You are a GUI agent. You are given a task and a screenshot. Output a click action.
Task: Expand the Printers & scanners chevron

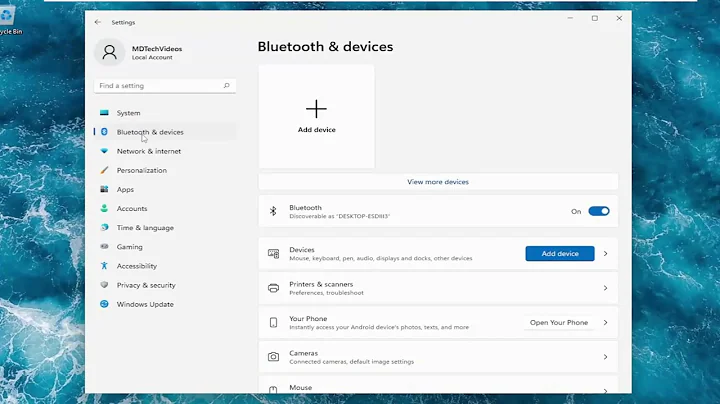pos(605,288)
